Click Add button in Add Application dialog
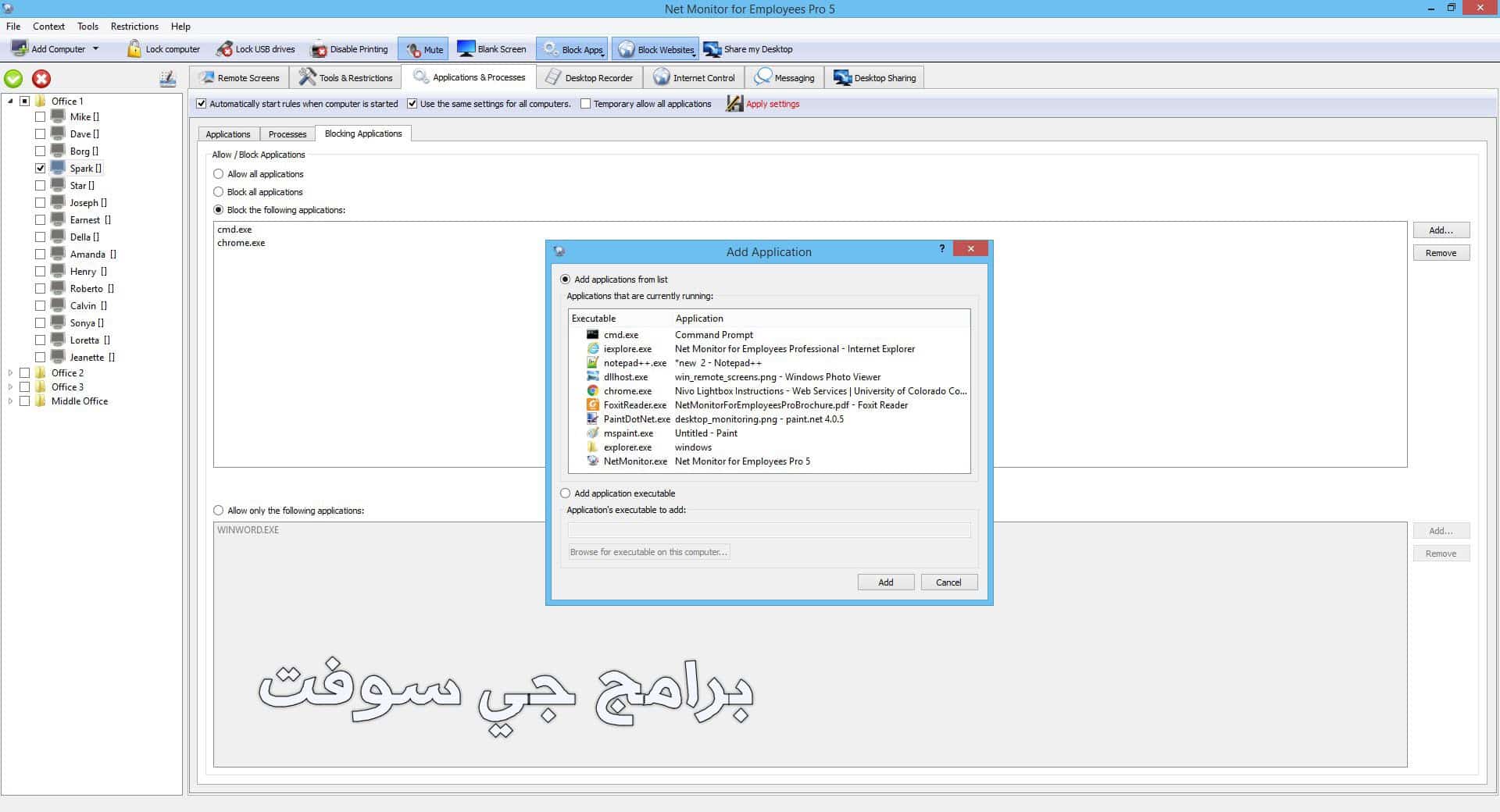The width and height of the screenshot is (1500, 812). [x=885, y=582]
